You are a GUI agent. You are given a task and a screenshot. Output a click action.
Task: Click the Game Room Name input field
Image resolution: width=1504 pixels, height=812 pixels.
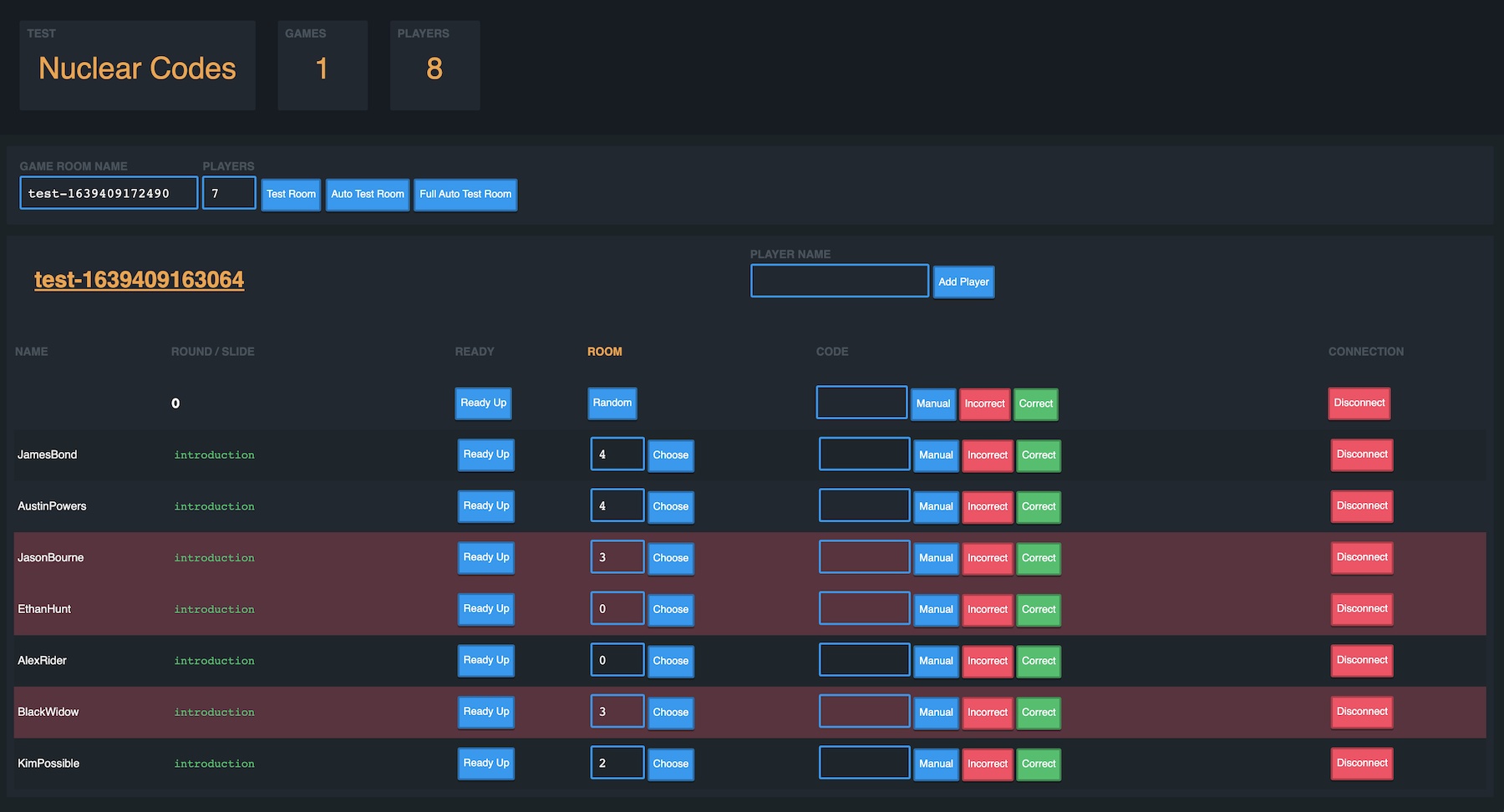[x=108, y=192]
